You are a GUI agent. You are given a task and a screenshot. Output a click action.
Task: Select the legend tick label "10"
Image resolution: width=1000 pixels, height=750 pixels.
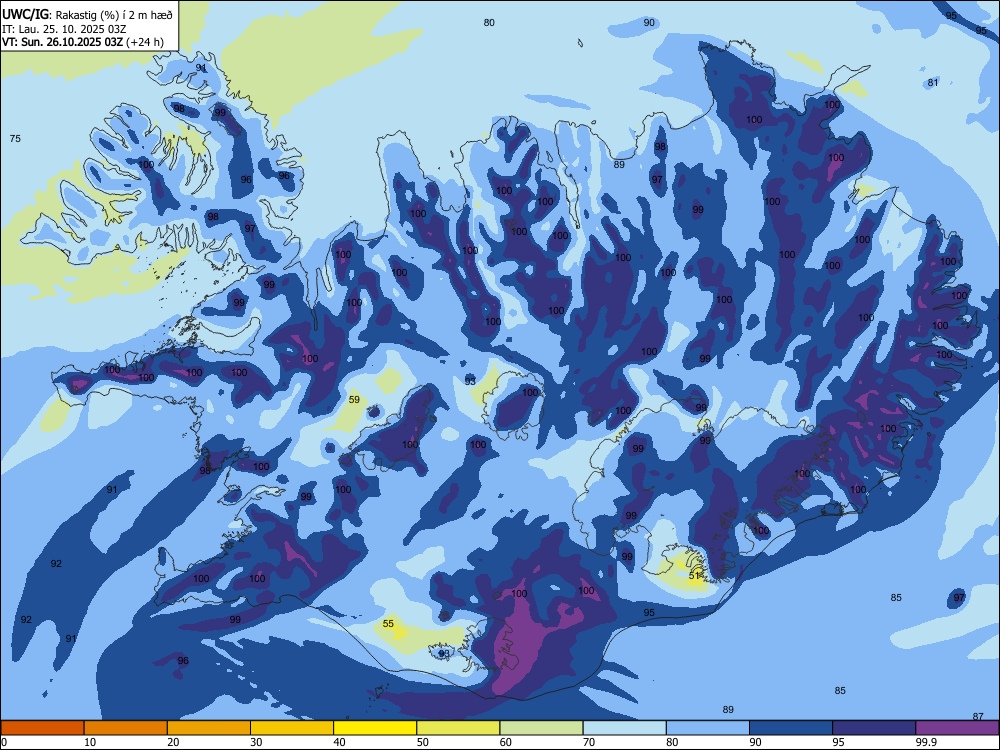click(90, 742)
